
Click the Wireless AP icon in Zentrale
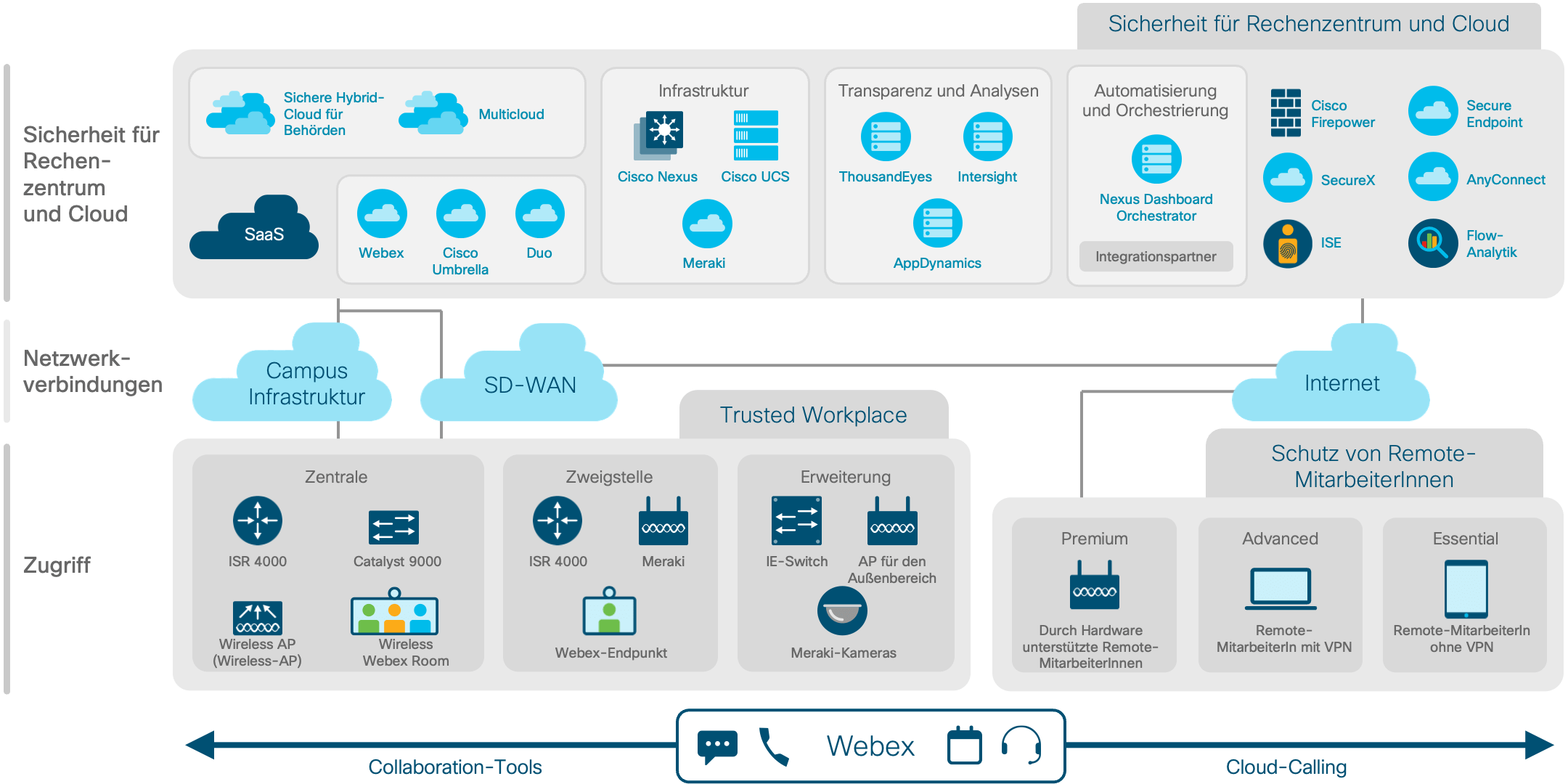click(x=258, y=618)
